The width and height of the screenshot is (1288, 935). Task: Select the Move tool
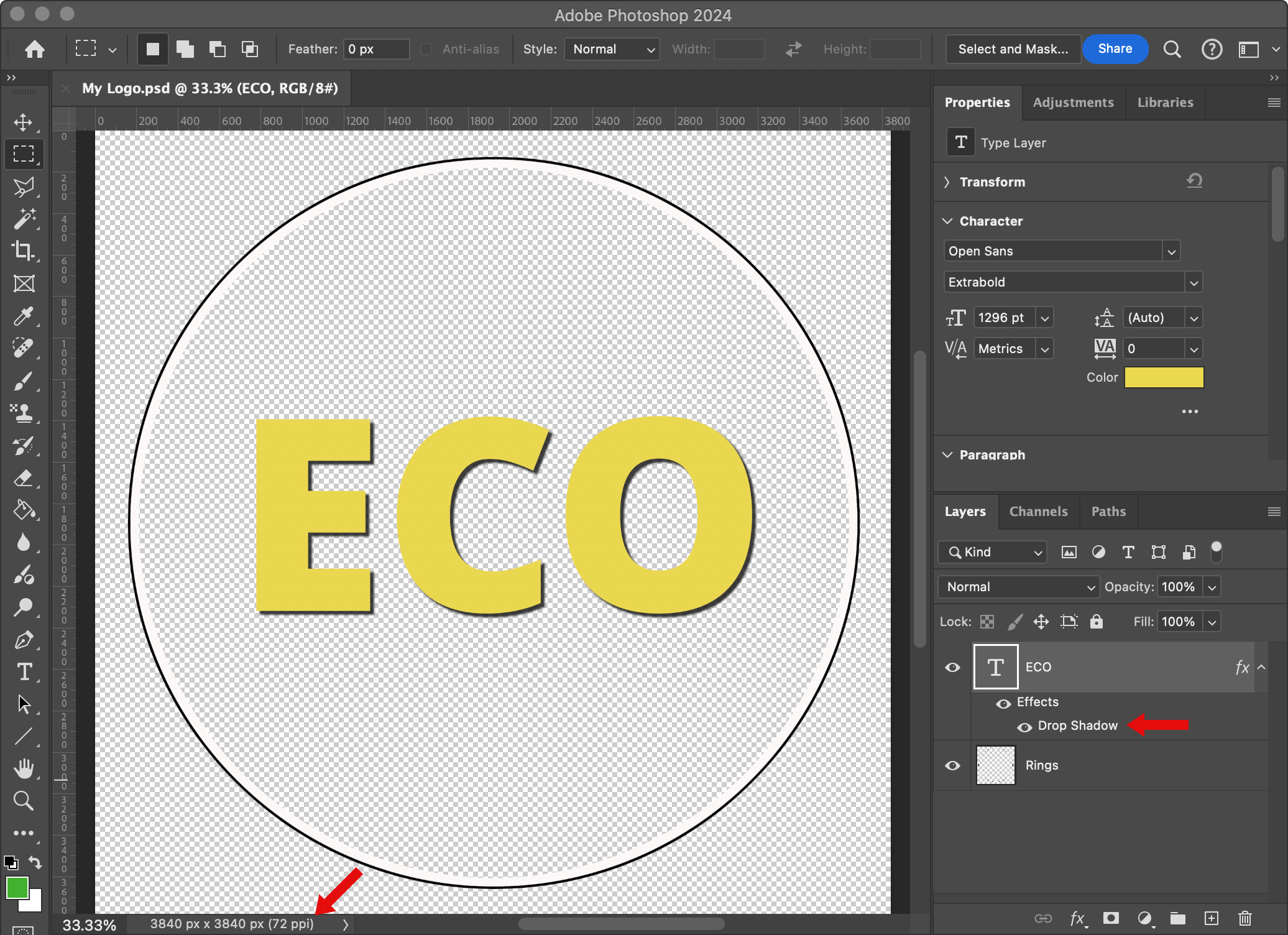(24, 122)
